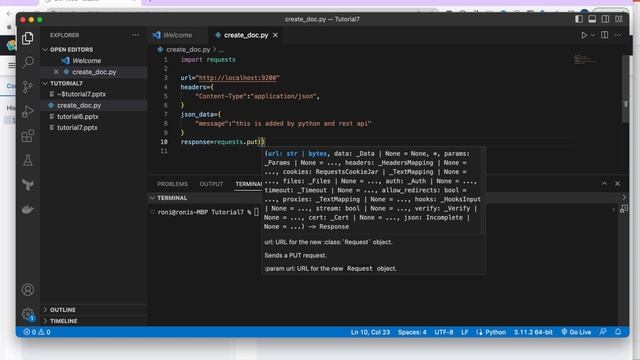This screenshot has height=360, width=640.
Task: Open the Accounts menu icon
Action: coord(28,290)
